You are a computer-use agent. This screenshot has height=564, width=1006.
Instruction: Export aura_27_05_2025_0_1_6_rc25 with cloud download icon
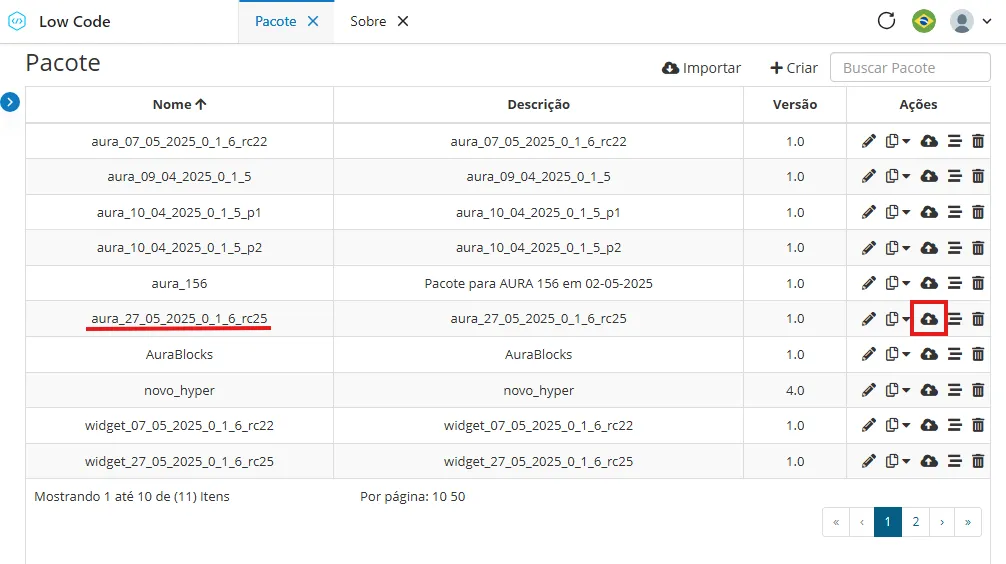pyautogui.click(x=929, y=319)
